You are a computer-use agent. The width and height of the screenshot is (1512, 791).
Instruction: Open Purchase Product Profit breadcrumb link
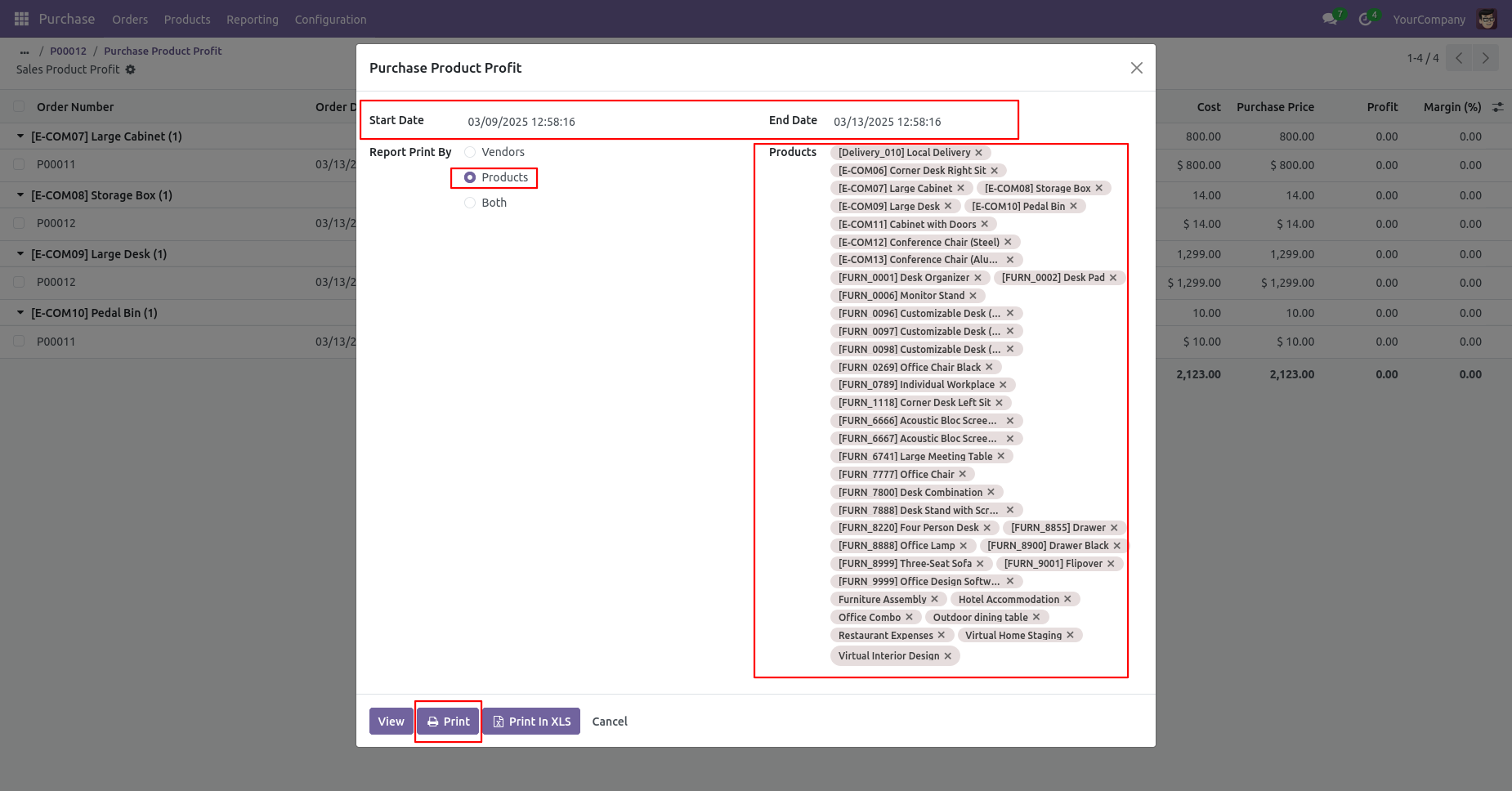point(163,51)
